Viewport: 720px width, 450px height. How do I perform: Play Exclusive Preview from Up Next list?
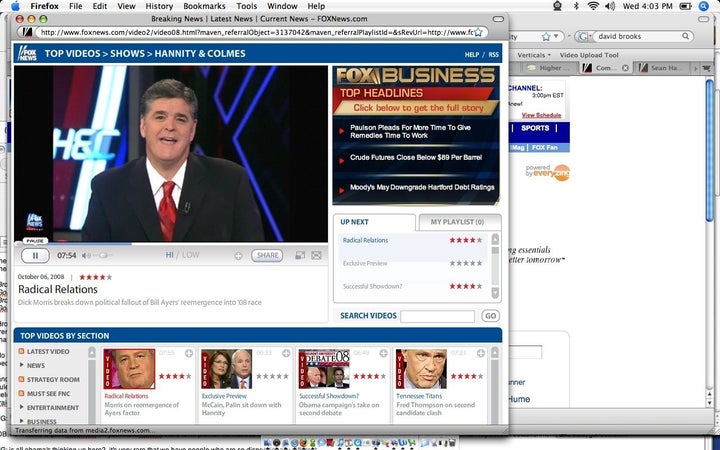point(365,263)
